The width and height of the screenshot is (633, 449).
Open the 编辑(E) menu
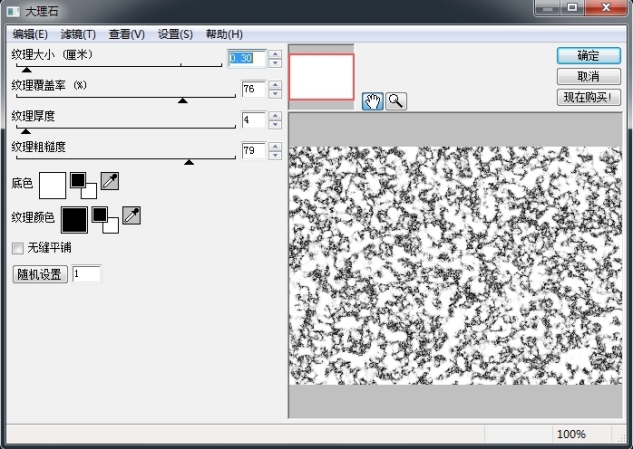tap(30, 34)
